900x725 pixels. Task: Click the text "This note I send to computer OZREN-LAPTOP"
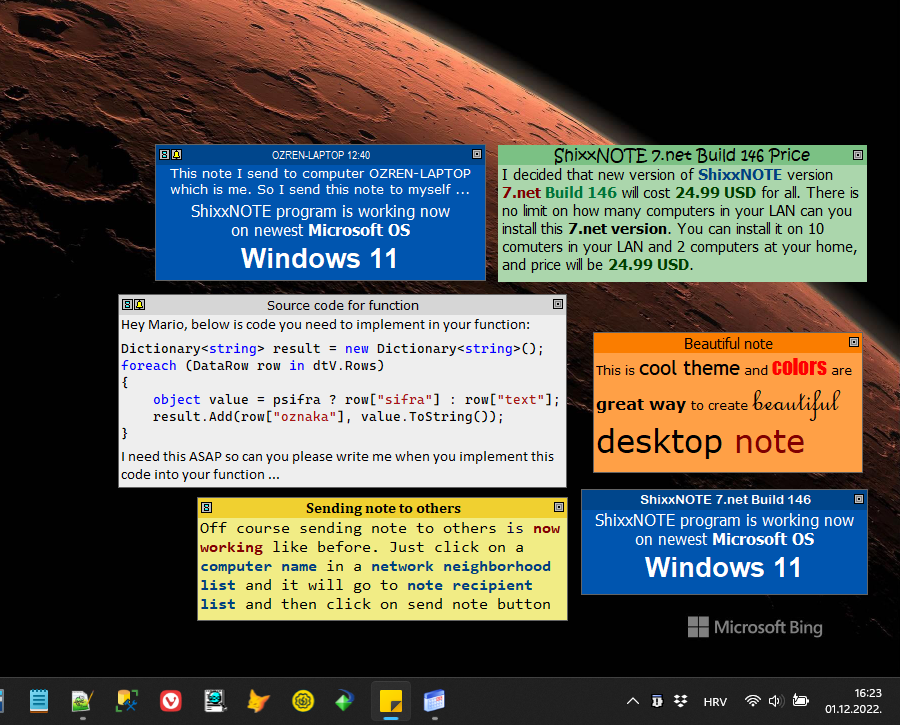320,173
